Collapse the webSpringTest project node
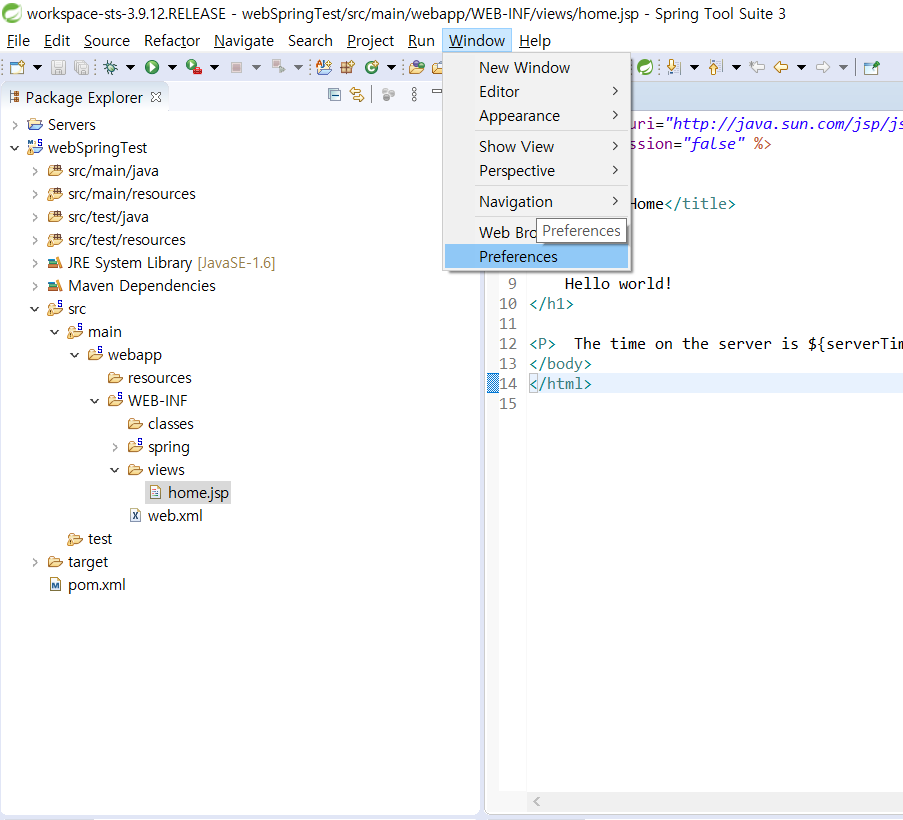903x820 pixels. pos(15,148)
